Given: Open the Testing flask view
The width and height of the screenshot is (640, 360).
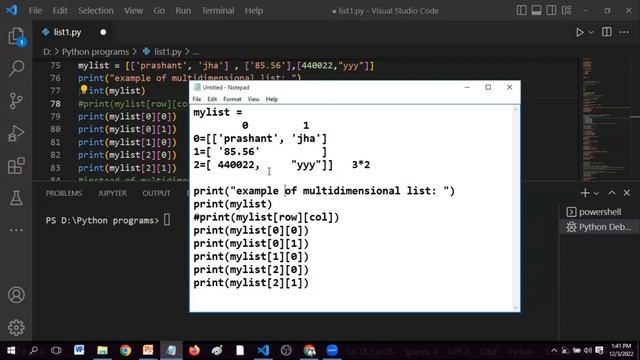Looking at the screenshot, I should coord(16,198).
